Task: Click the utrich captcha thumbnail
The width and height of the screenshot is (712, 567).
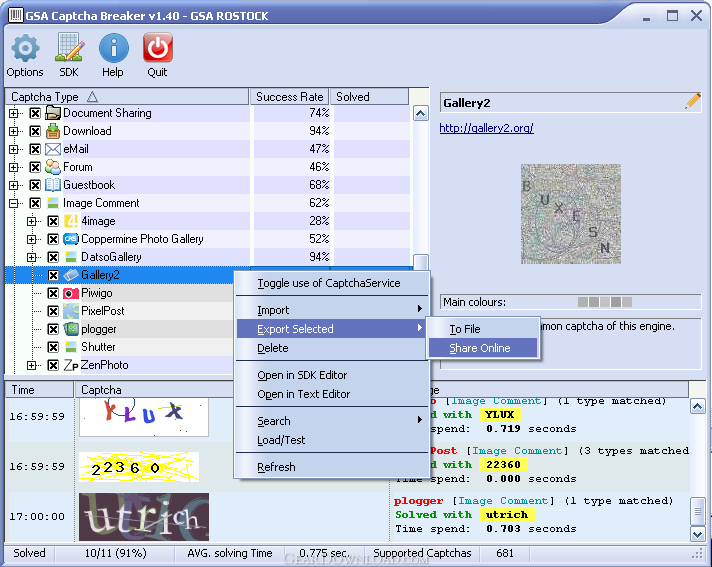Action: tap(144, 517)
